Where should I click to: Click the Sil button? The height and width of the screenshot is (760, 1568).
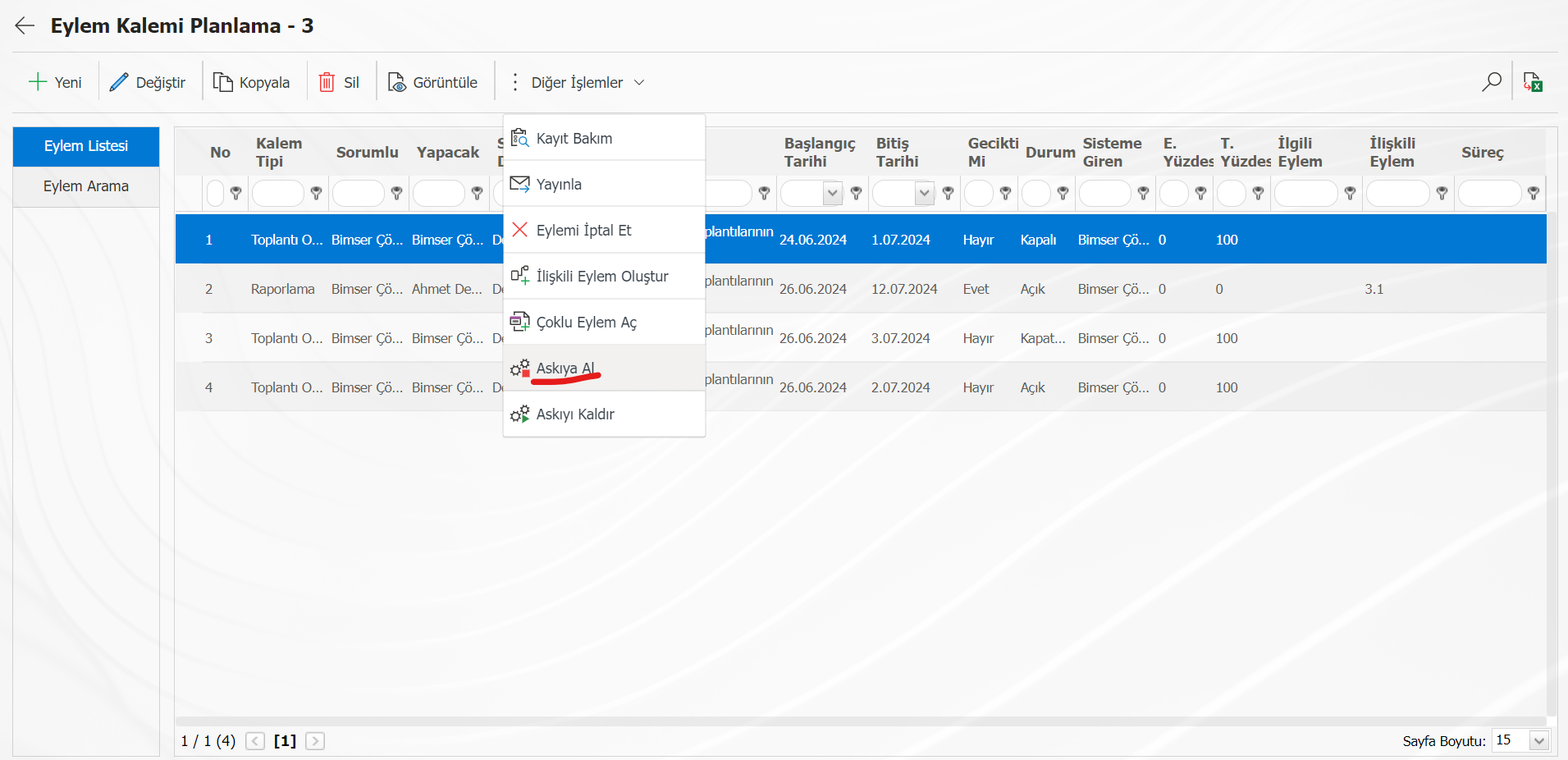click(339, 82)
